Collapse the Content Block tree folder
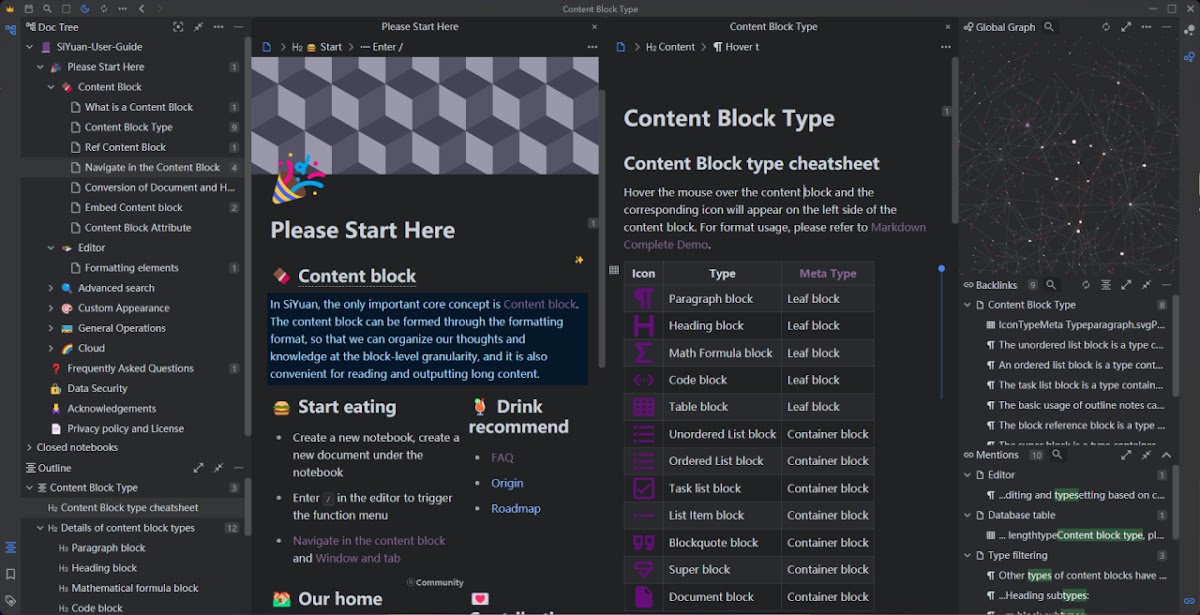Screen dimensions: 1200x615 point(51,87)
